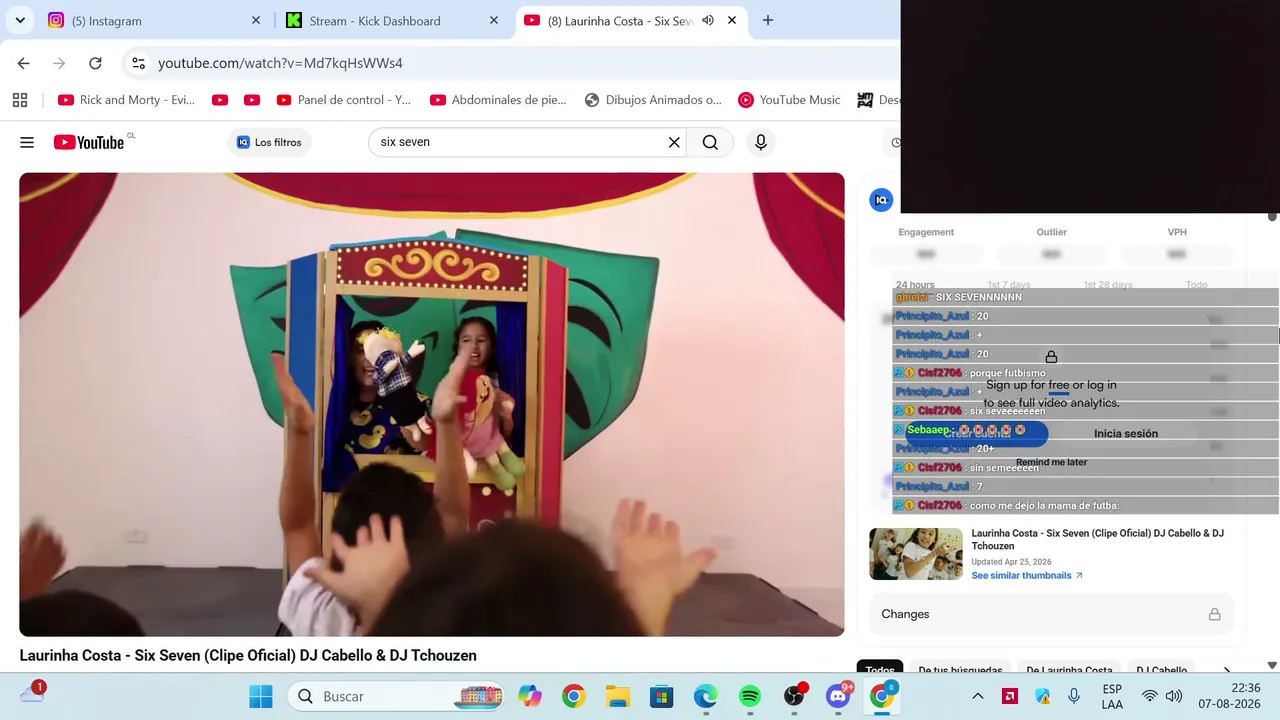The height and width of the screenshot is (720, 1280).
Task: Open Microsoft Store from the taskbar
Action: click(662, 696)
